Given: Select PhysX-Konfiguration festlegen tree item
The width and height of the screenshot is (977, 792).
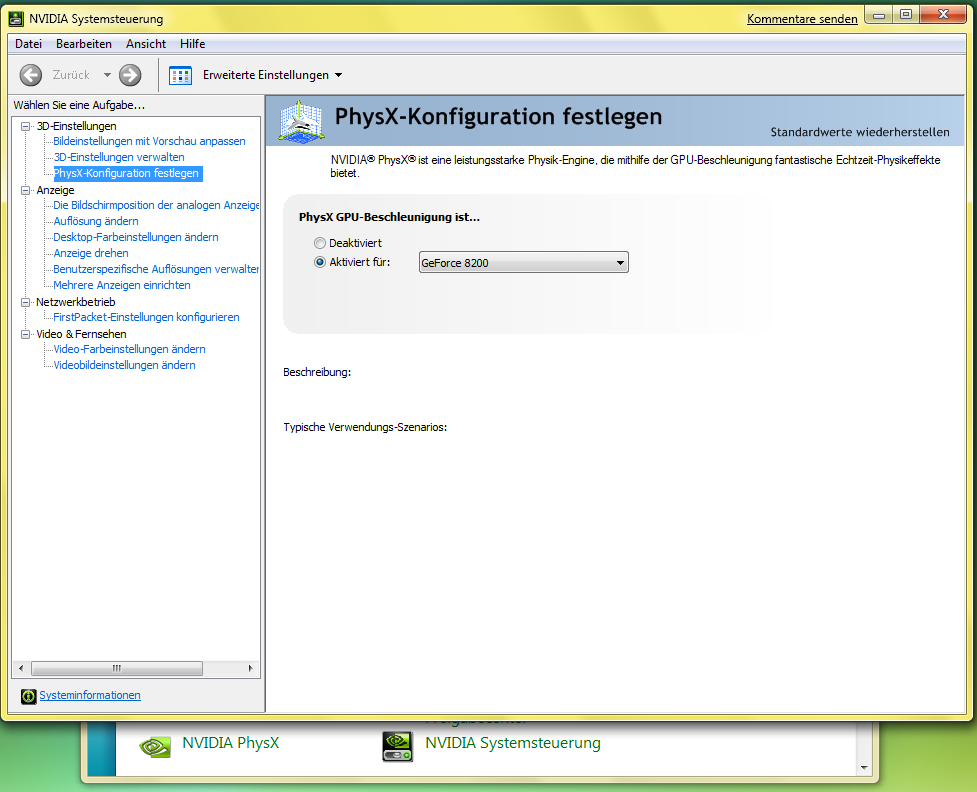Looking at the screenshot, I should (126, 173).
